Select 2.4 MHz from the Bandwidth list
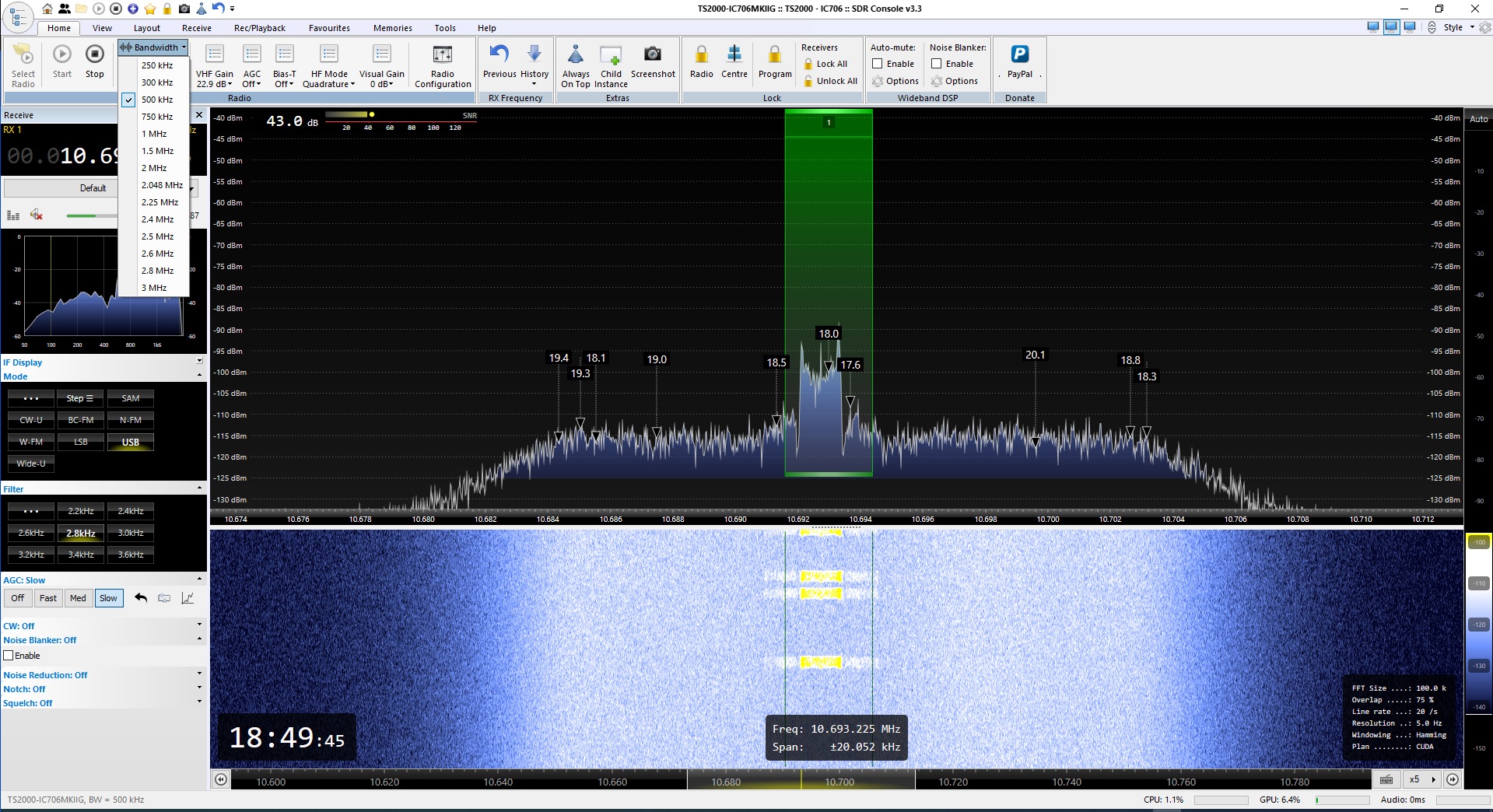This screenshot has height=812, width=1493. [159, 219]
